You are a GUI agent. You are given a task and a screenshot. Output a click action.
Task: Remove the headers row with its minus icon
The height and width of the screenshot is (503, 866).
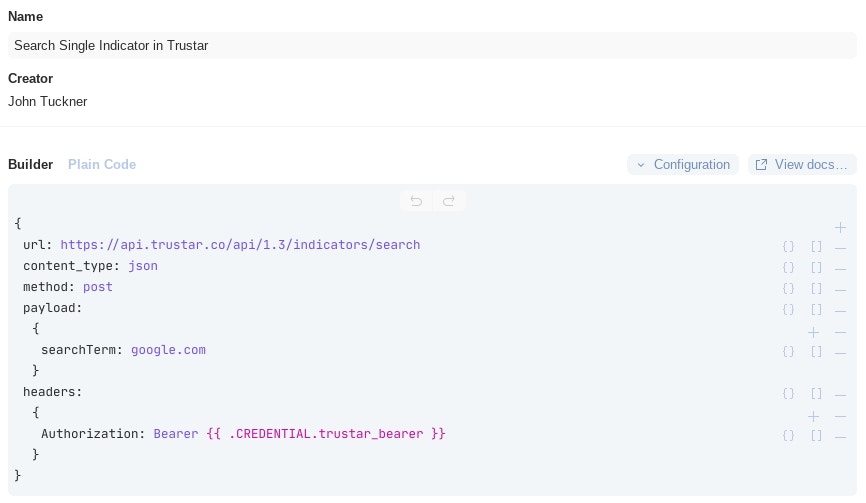click(840, 394)
